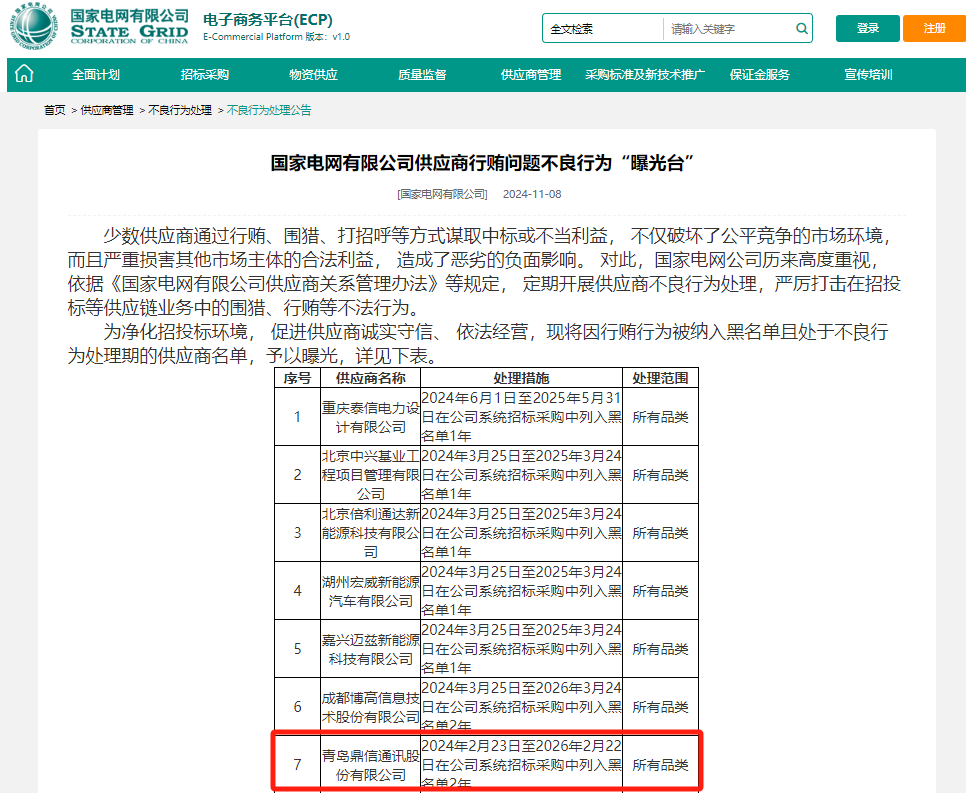Open the 宣传培训 menu
966x793 pixels.
coord(868,75)
